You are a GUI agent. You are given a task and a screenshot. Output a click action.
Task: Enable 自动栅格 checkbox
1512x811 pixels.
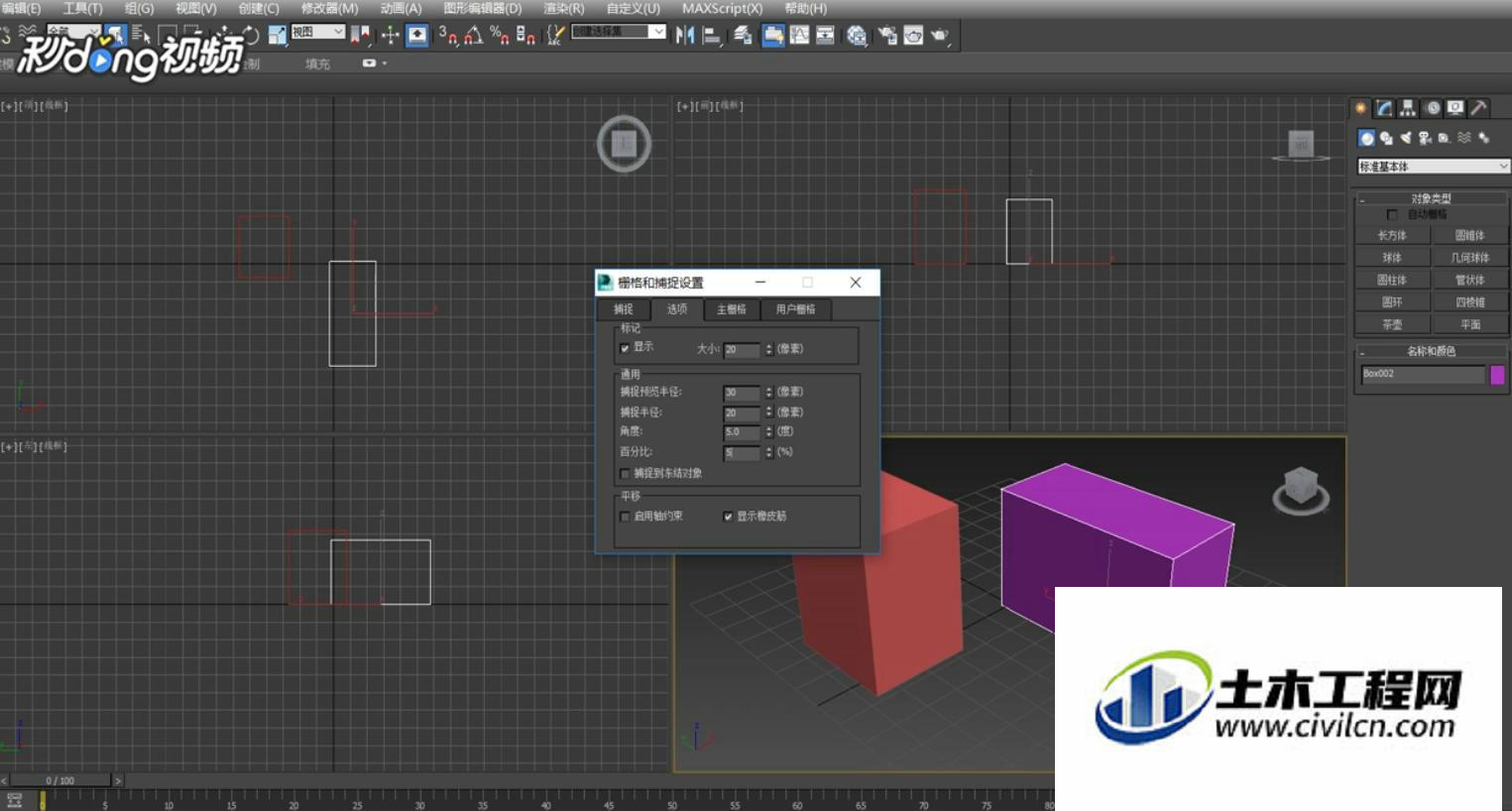point(1392,214)
